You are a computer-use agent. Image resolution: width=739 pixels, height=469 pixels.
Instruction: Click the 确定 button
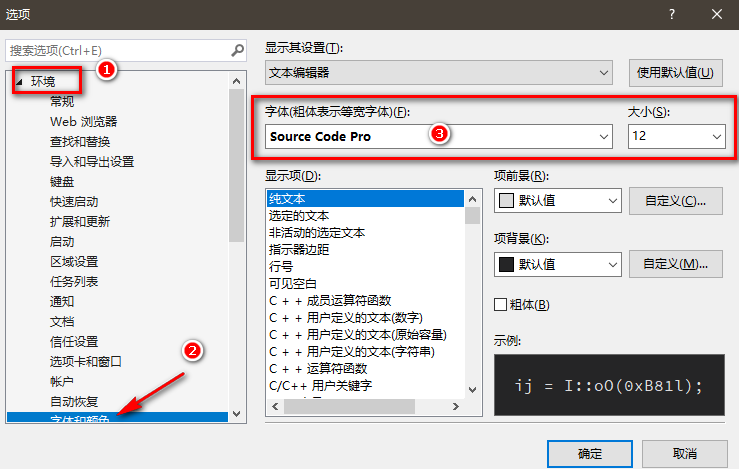[x=590, y=454]
